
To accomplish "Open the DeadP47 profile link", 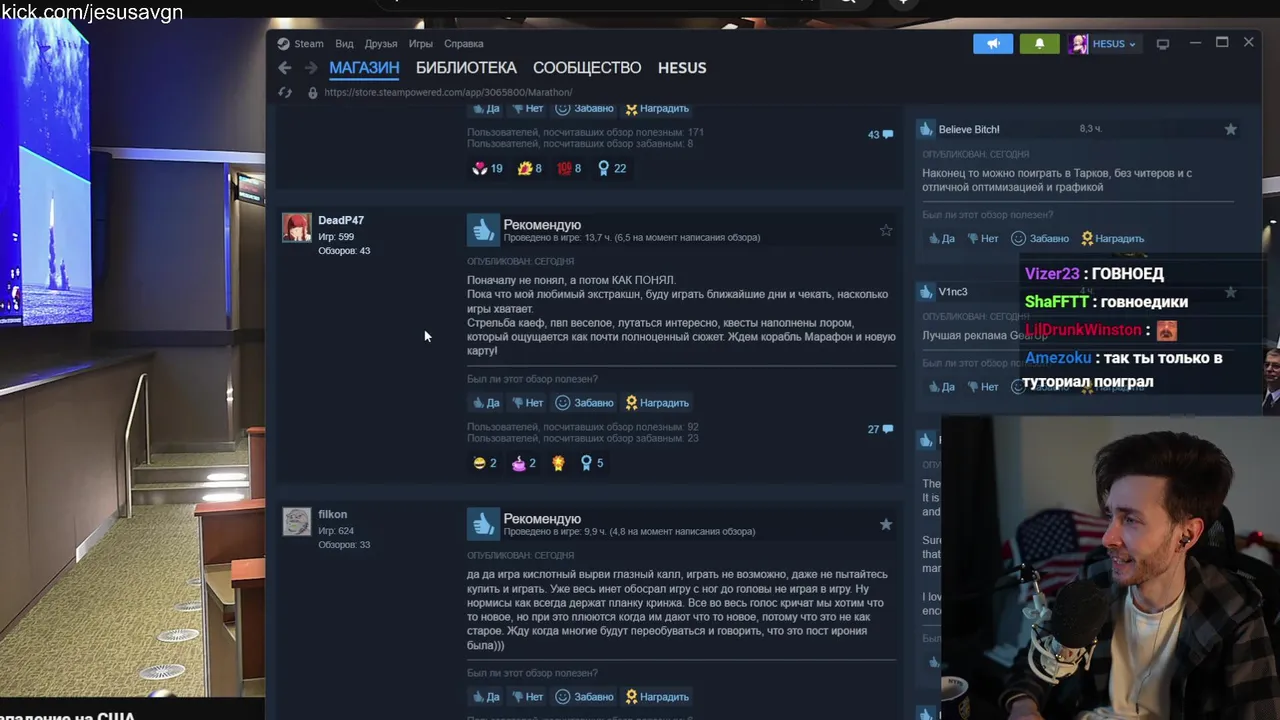I will coord(341,220).
